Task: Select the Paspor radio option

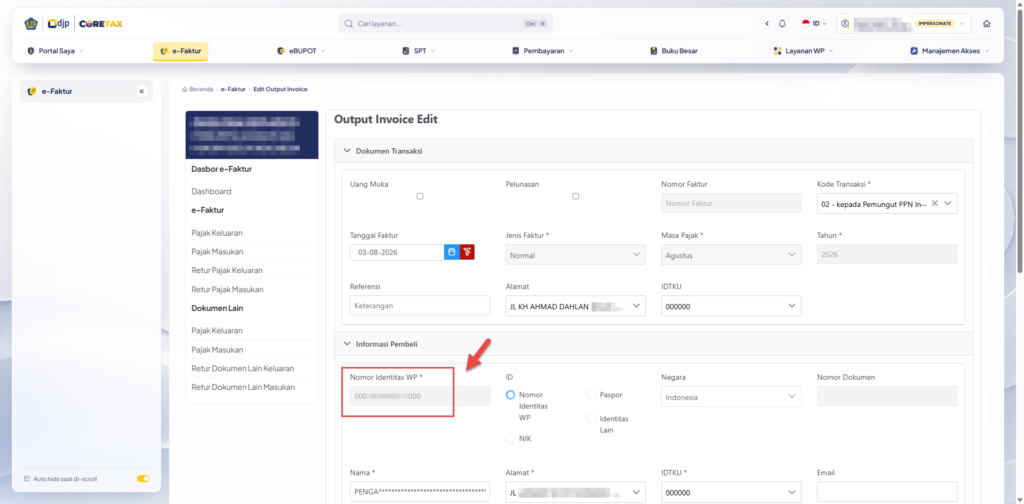Action: point(592,395)
